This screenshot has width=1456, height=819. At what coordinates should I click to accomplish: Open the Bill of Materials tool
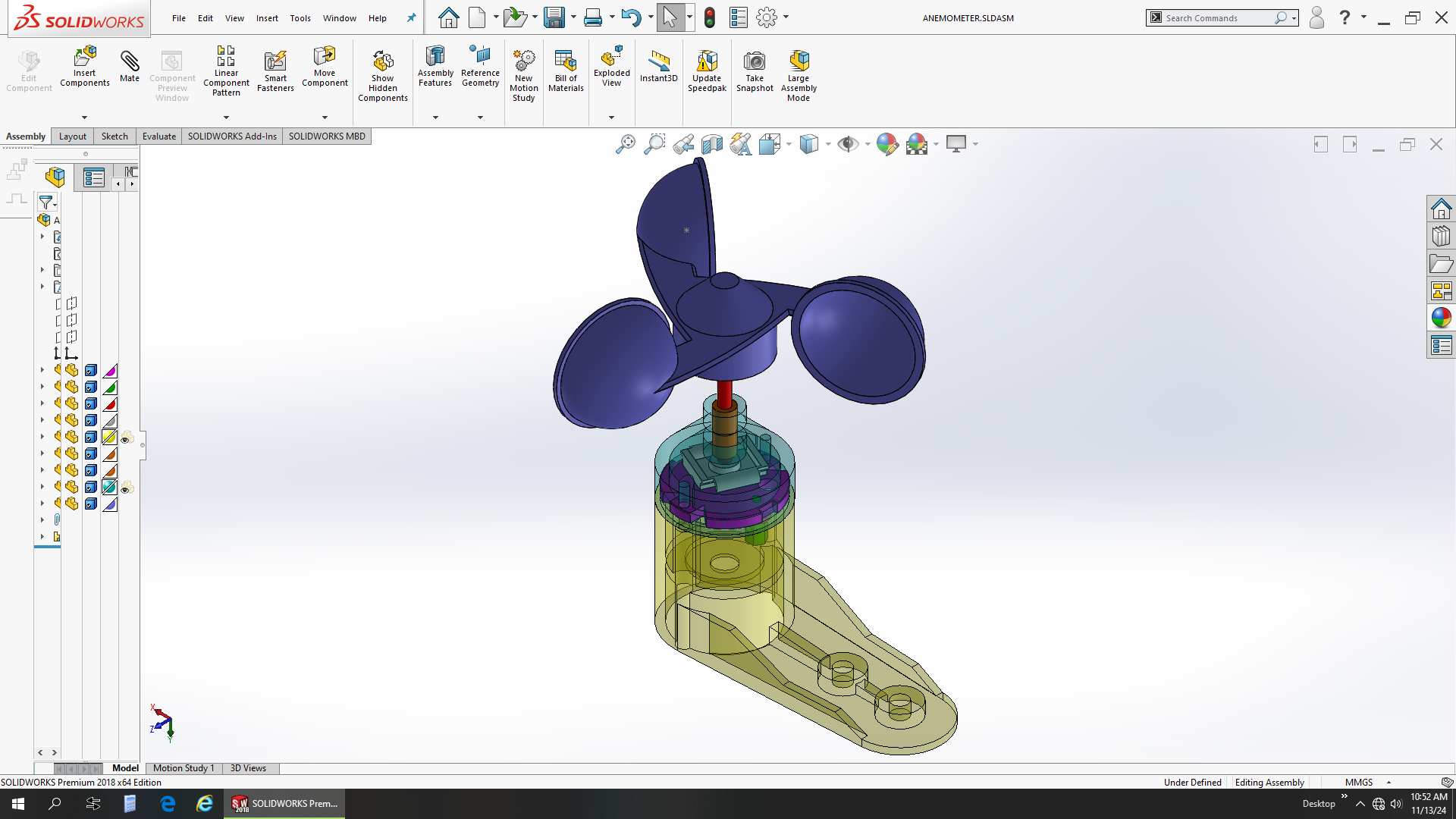[566, 71]
